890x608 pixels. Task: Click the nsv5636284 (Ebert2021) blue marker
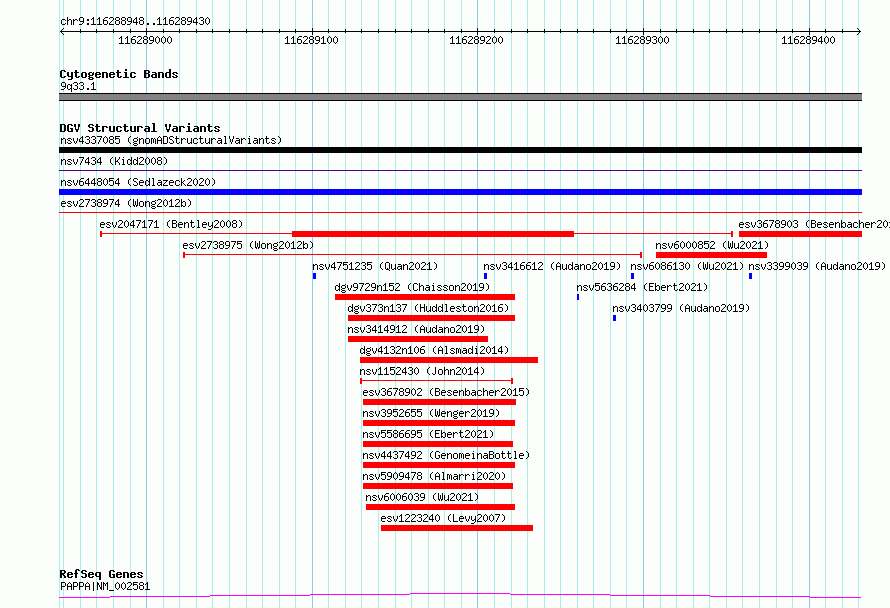click(x=578, y=297)
